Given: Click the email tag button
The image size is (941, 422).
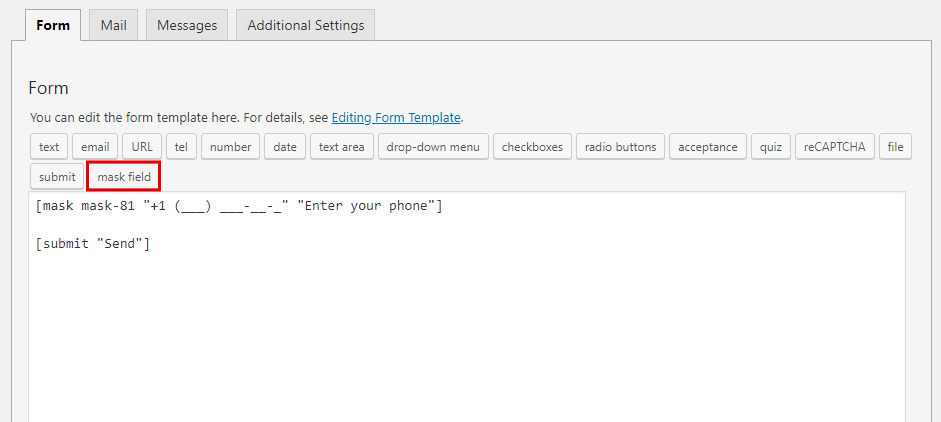Looking at the screenshot, I should point(95,147).
